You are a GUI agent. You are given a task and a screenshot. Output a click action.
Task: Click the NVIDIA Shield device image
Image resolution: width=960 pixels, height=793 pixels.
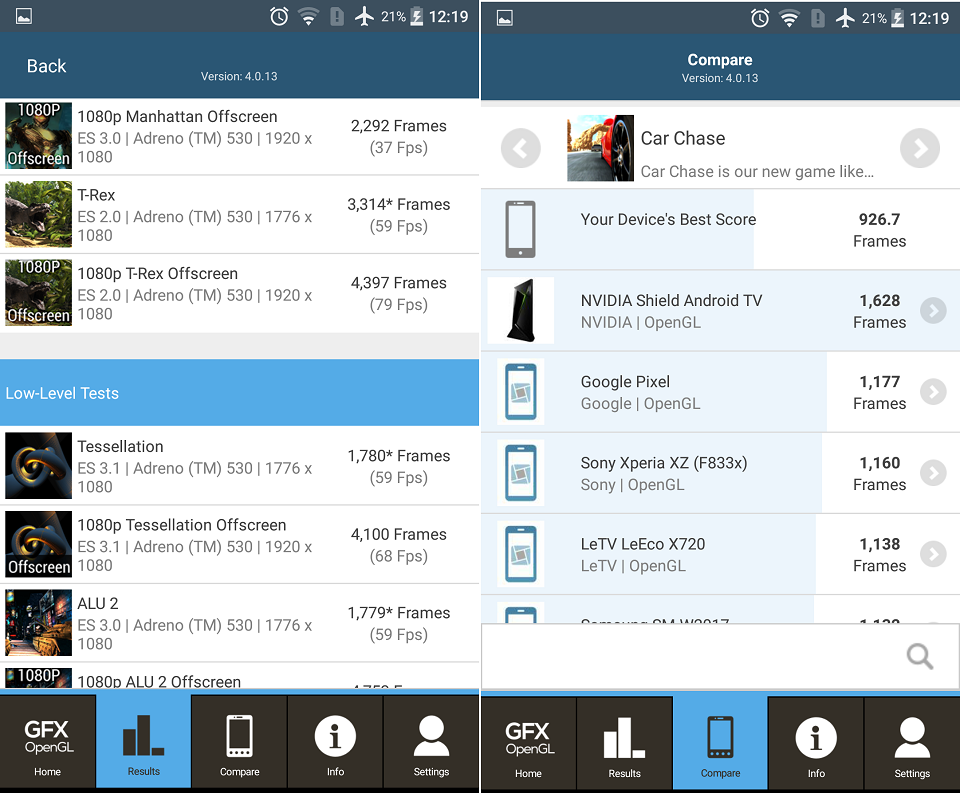tap(521, 310)
